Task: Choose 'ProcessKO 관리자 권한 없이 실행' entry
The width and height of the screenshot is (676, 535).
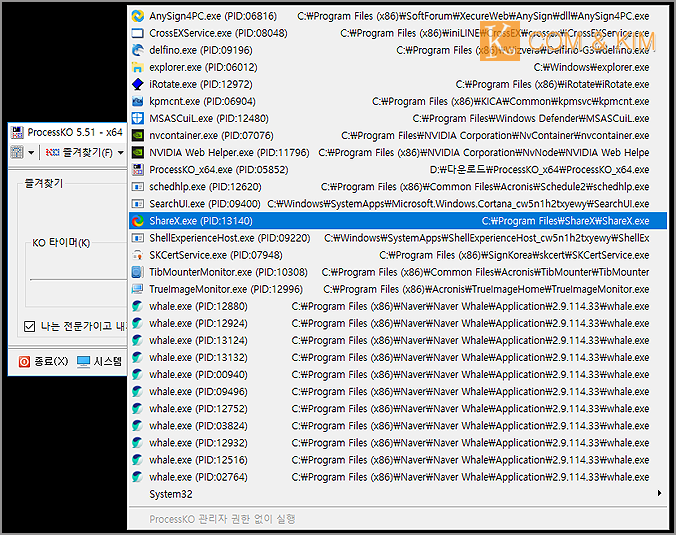Action: (x=397, y=519)
